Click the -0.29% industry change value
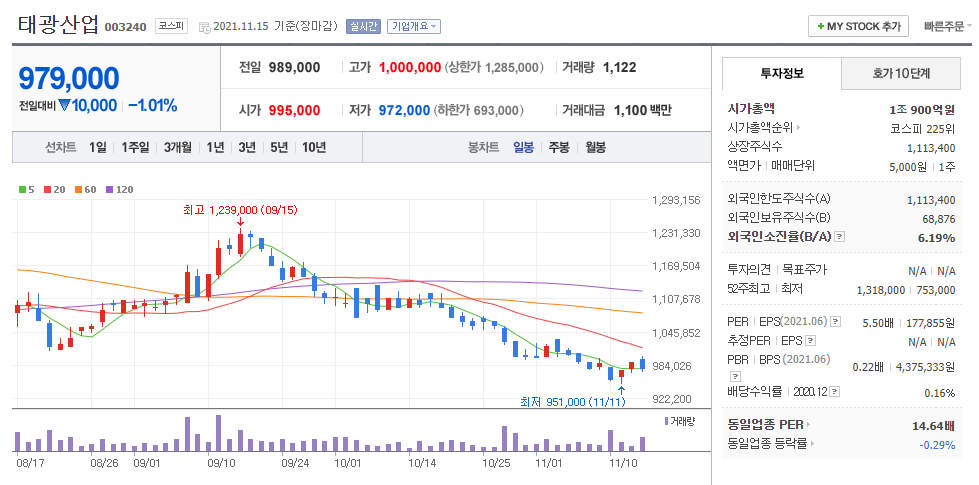 tap(937, 445)
